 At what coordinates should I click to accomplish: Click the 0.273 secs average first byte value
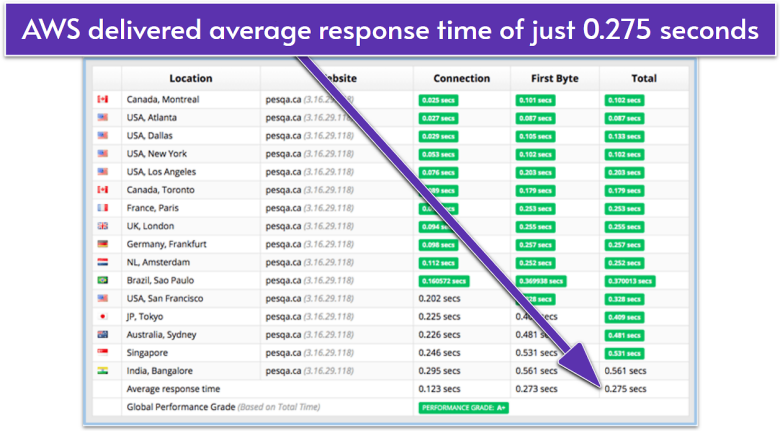pos(536,389)
